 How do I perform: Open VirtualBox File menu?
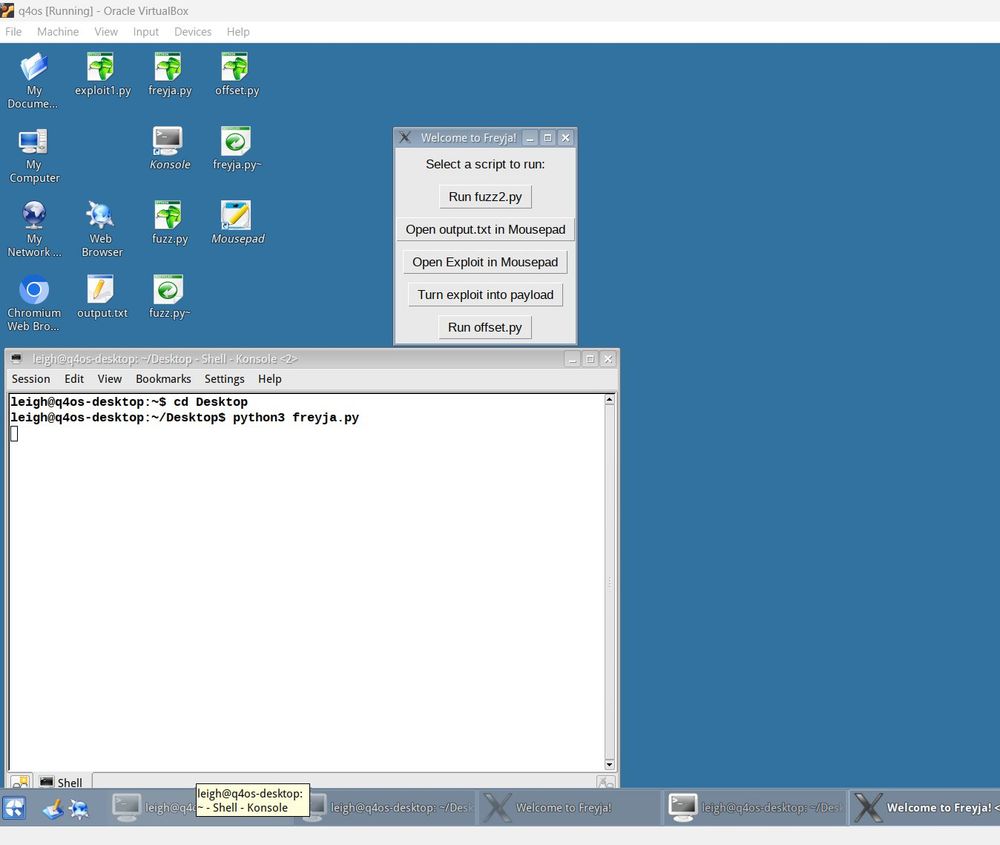(13, 32)
